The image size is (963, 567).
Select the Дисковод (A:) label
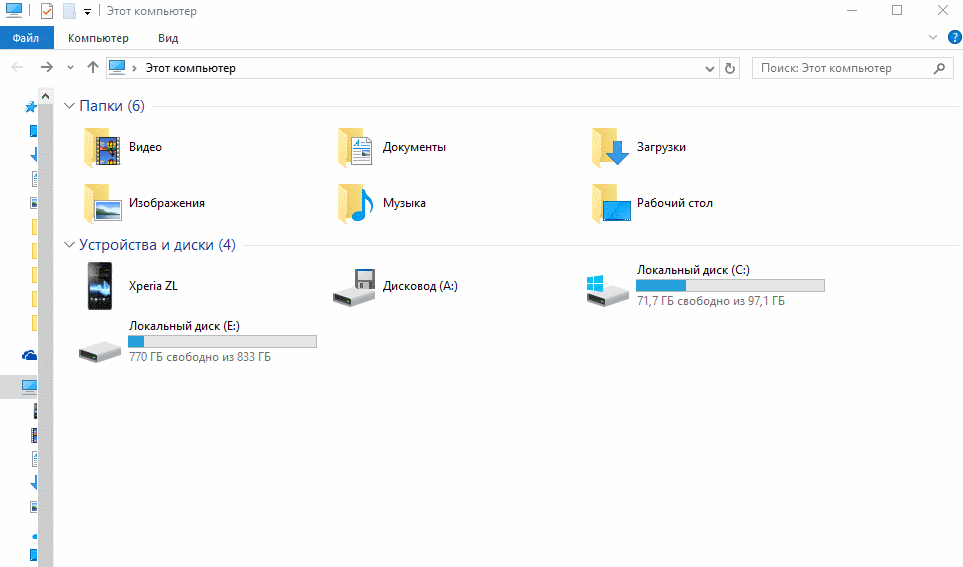pos(420,286)
